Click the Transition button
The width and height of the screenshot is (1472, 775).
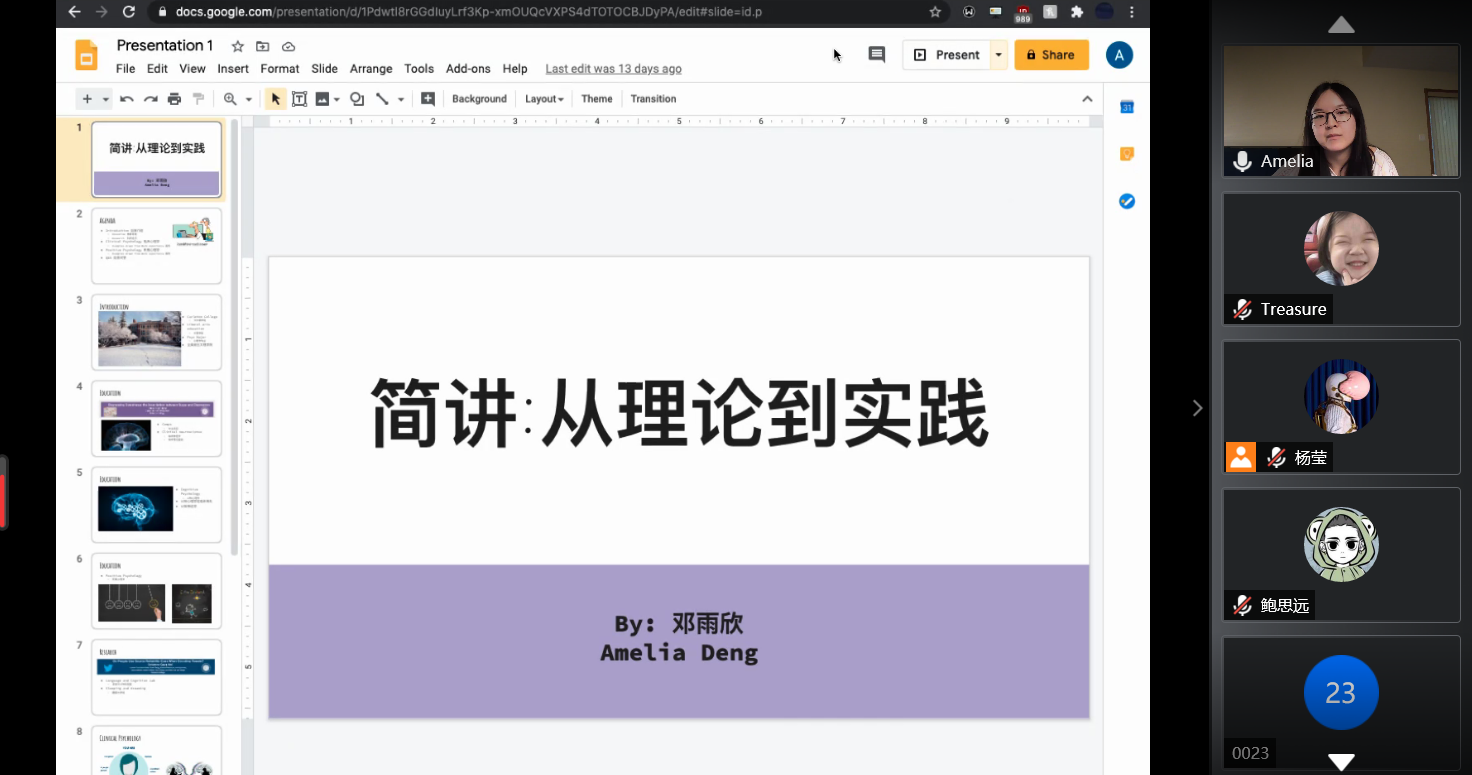653,99
